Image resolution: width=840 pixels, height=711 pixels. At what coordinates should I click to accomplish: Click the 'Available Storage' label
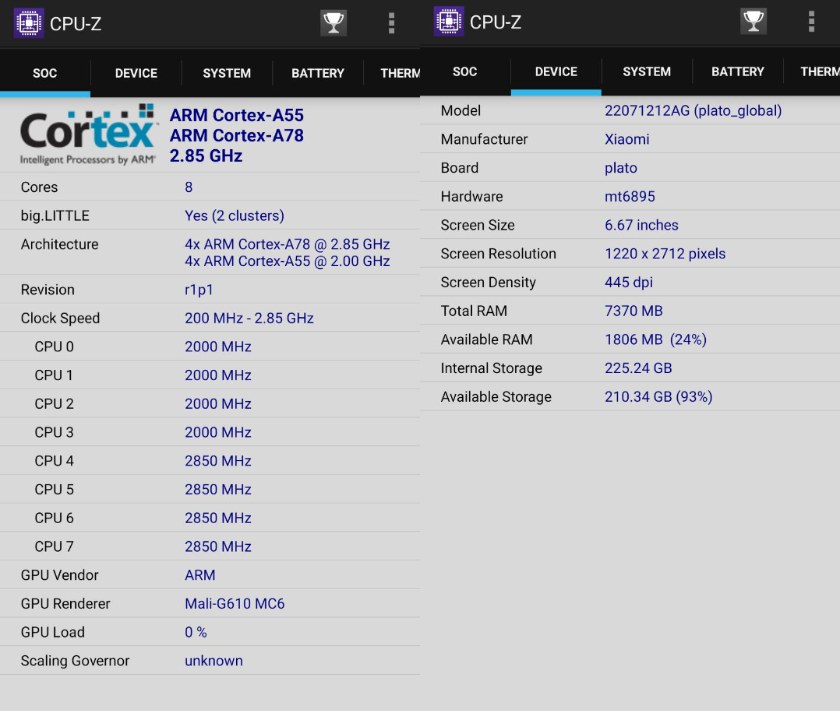pos(496,397)
